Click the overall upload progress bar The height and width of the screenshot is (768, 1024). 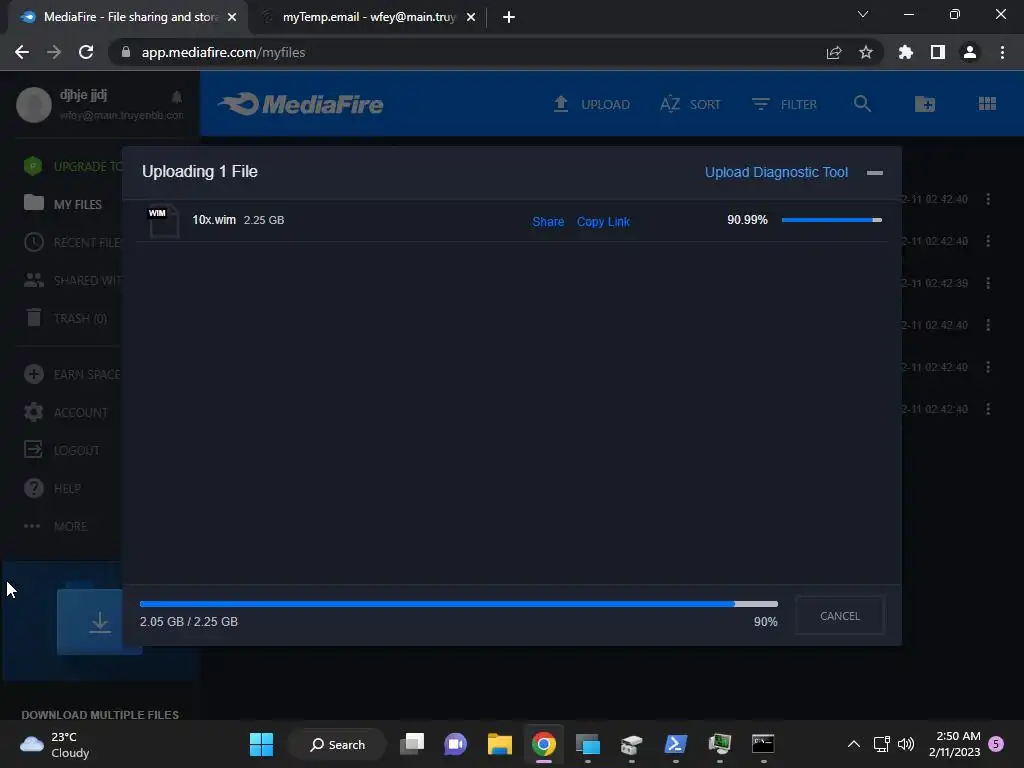coord(458,604)
